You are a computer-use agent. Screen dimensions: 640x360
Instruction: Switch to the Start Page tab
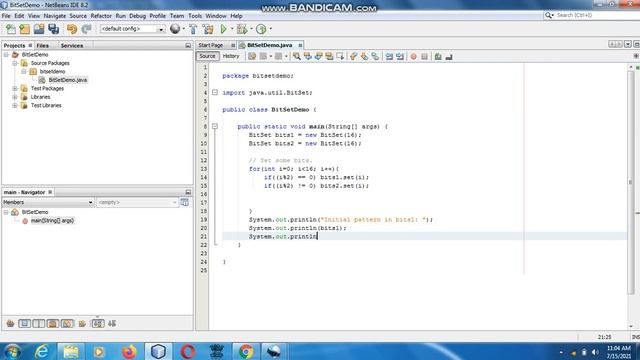coord(211,45)
